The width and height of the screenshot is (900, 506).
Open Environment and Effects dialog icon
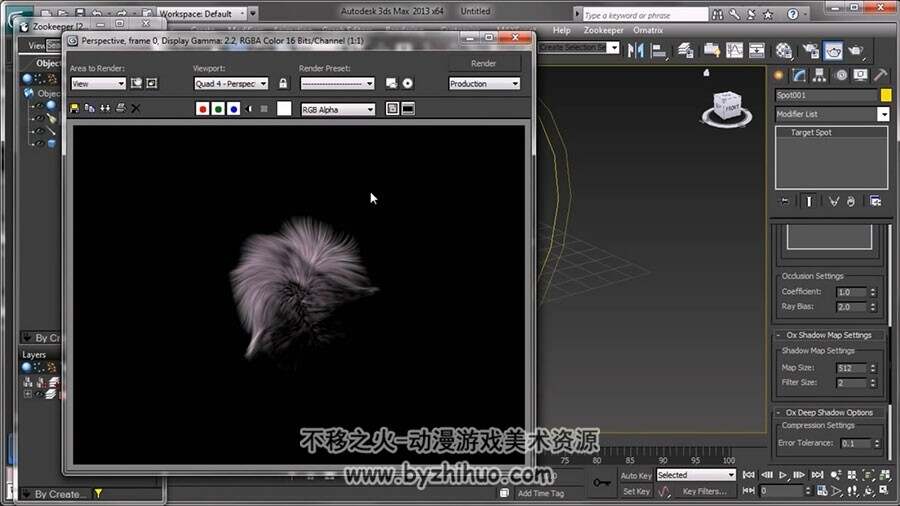pyautogui.click(x=408, y=84)
